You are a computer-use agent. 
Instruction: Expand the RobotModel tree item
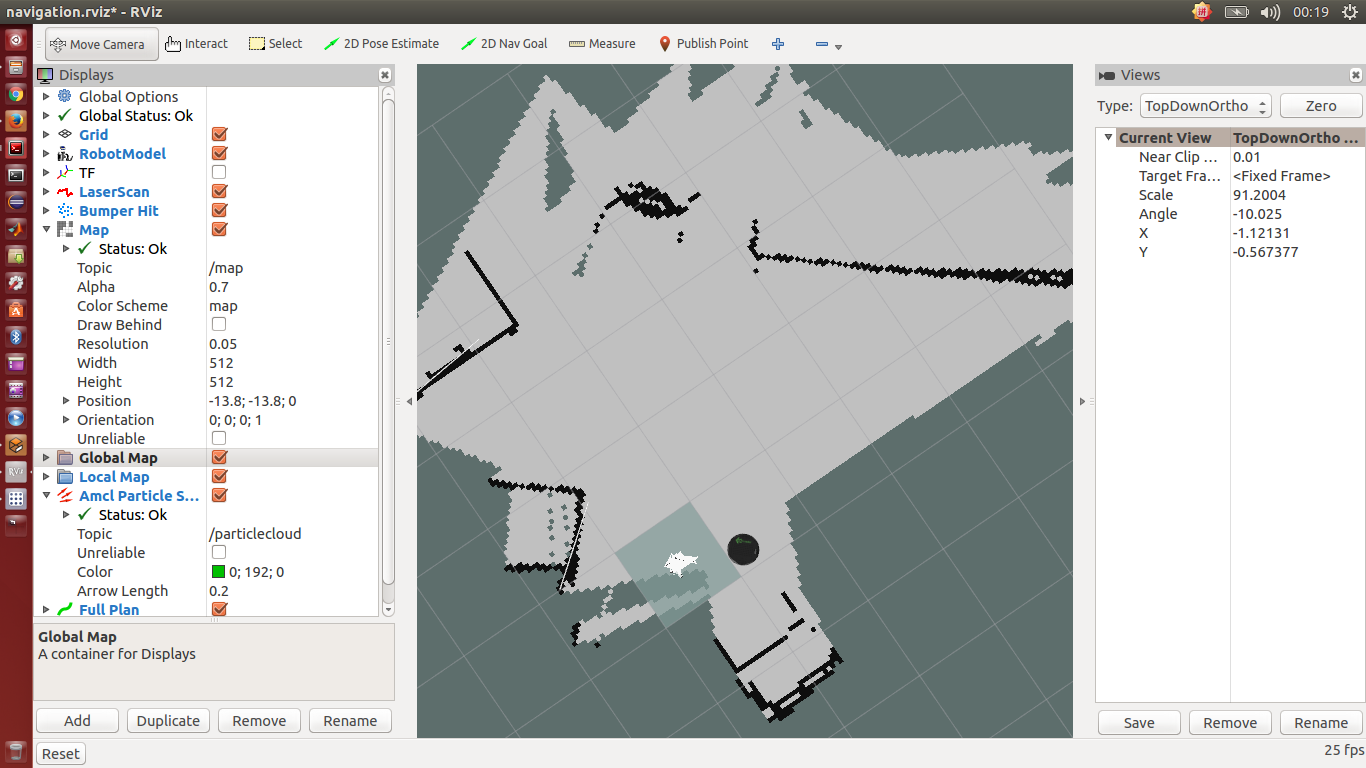(45, 153)
